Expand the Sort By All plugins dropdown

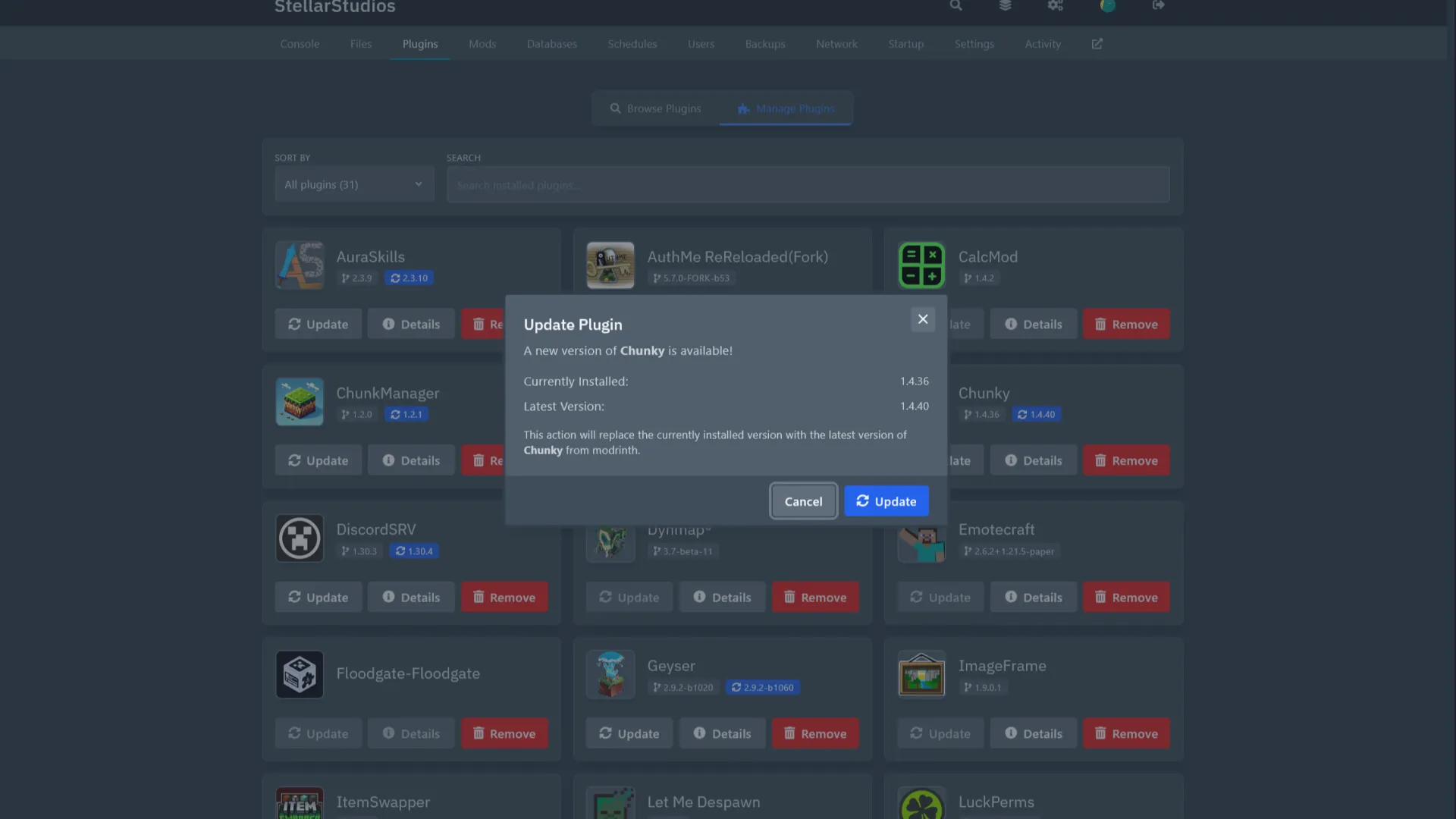coord(354,185)
